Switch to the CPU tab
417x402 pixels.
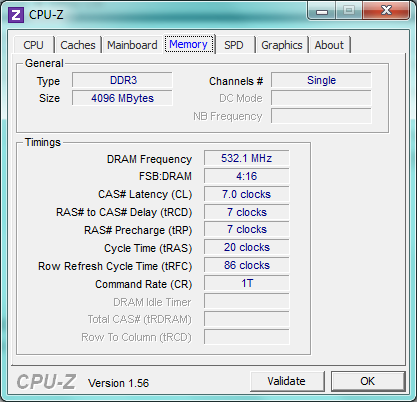[33, 45]
